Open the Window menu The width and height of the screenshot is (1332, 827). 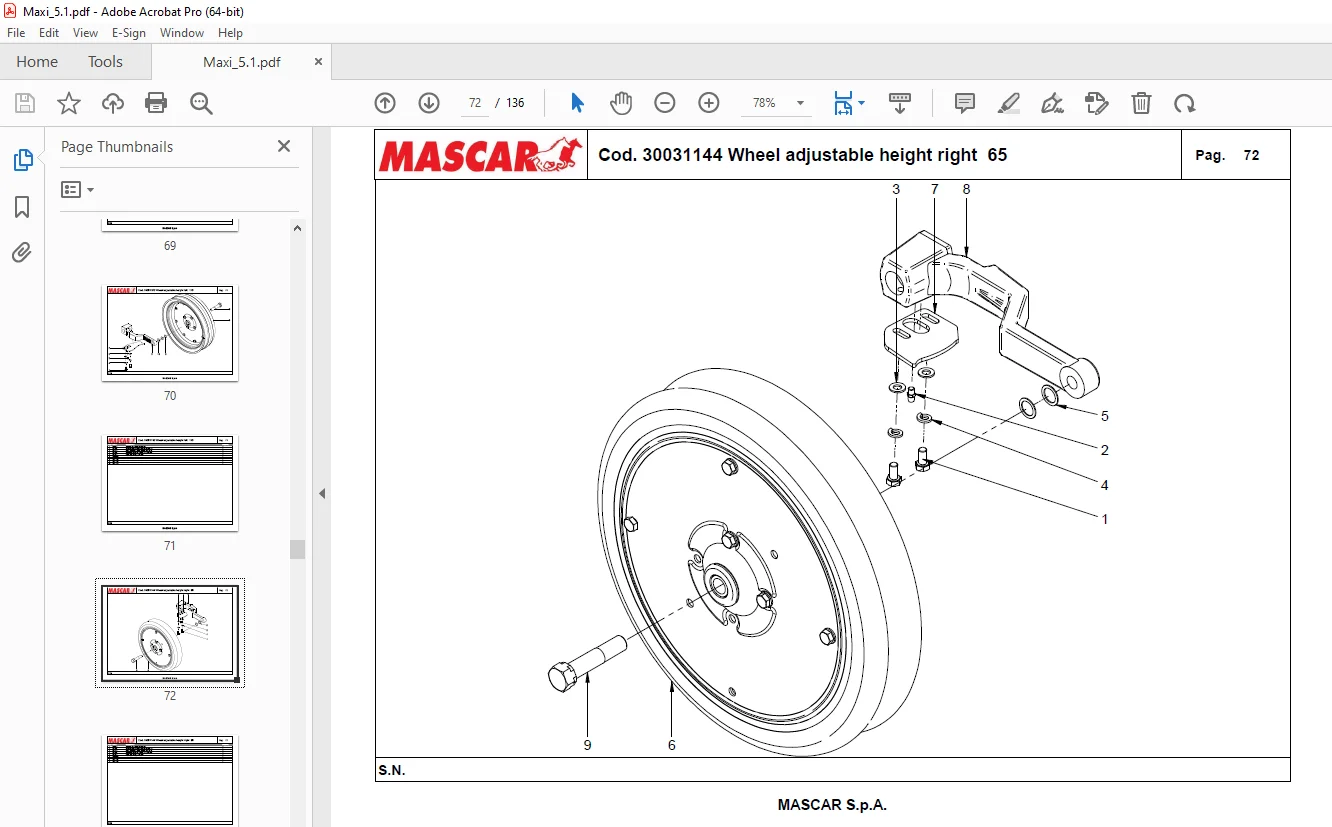click(x=182, y=33)
